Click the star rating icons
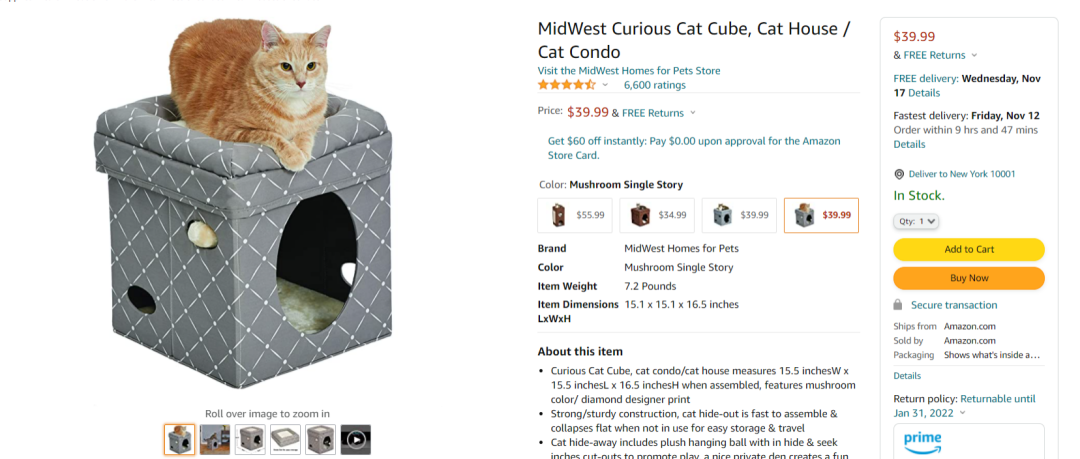 (566, 85)
